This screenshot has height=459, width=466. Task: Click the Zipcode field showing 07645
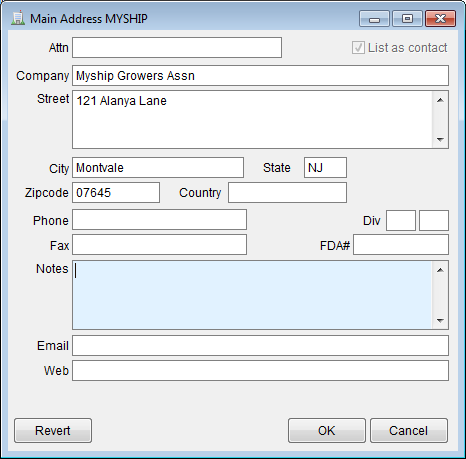click(116, 193)
